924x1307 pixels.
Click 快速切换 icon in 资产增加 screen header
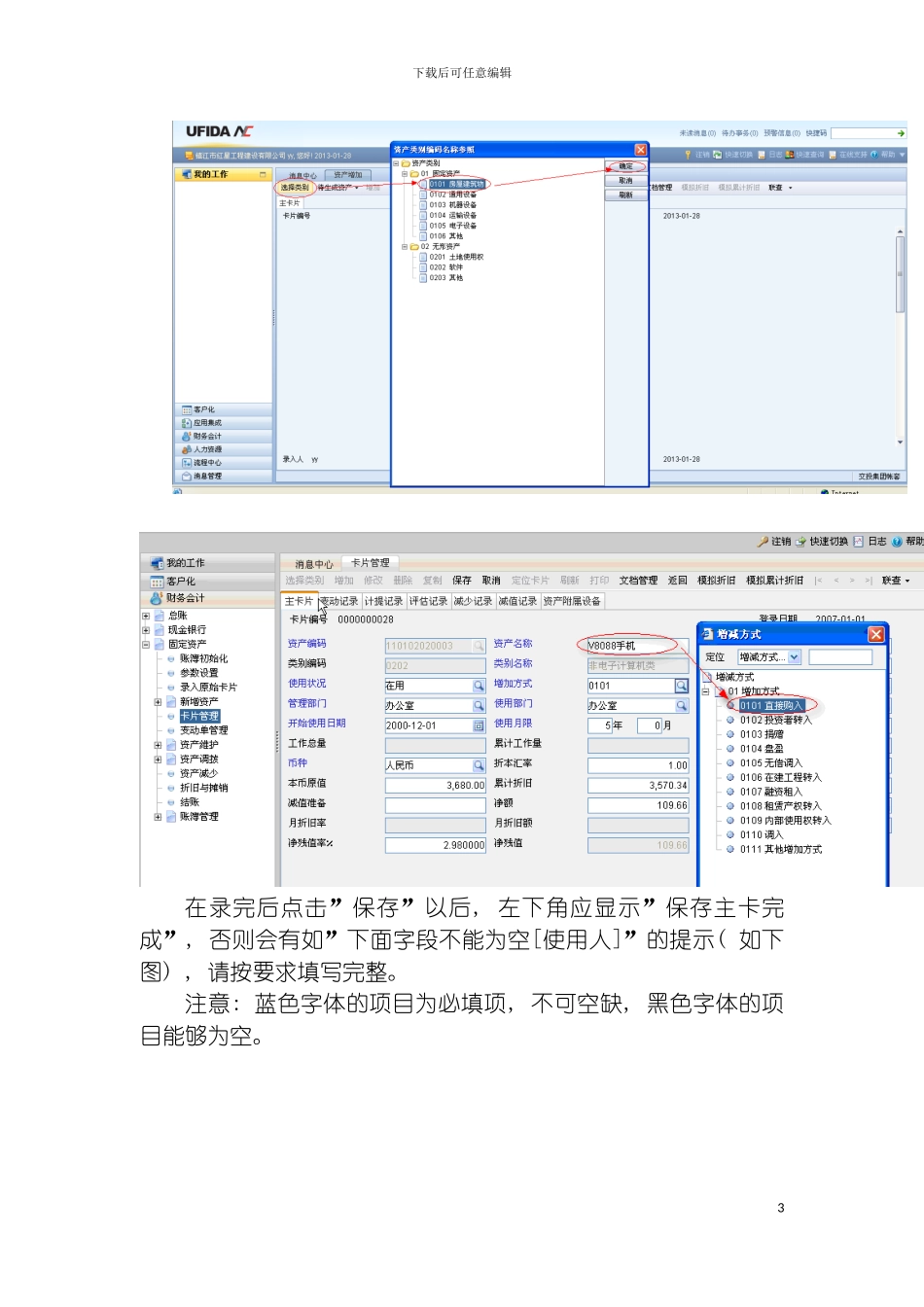[718, 155]
